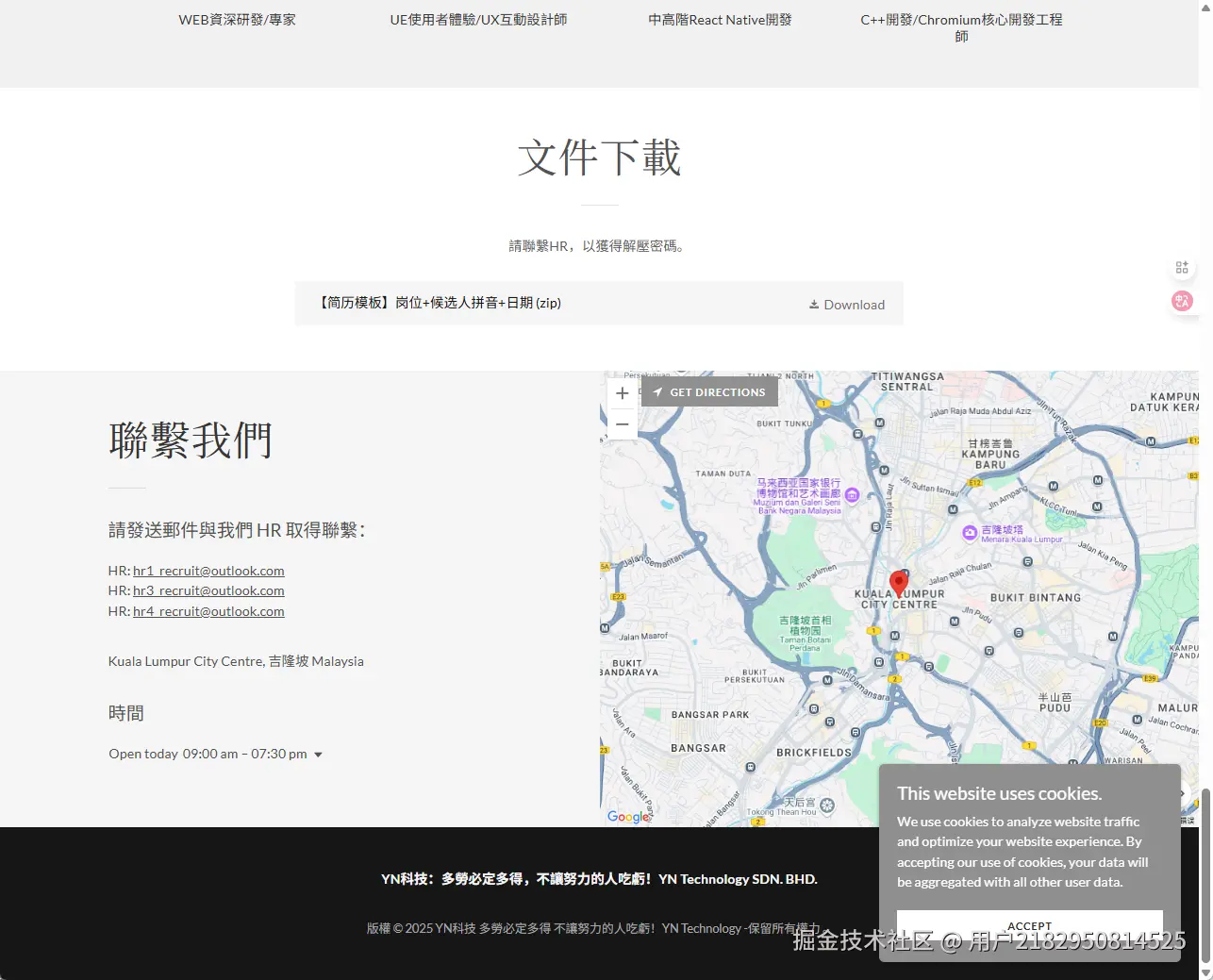Expand the opening hours dropdown arrow
Viewport: 1213px width, 980px height.
pyautogui.click(x=319, y=754)
